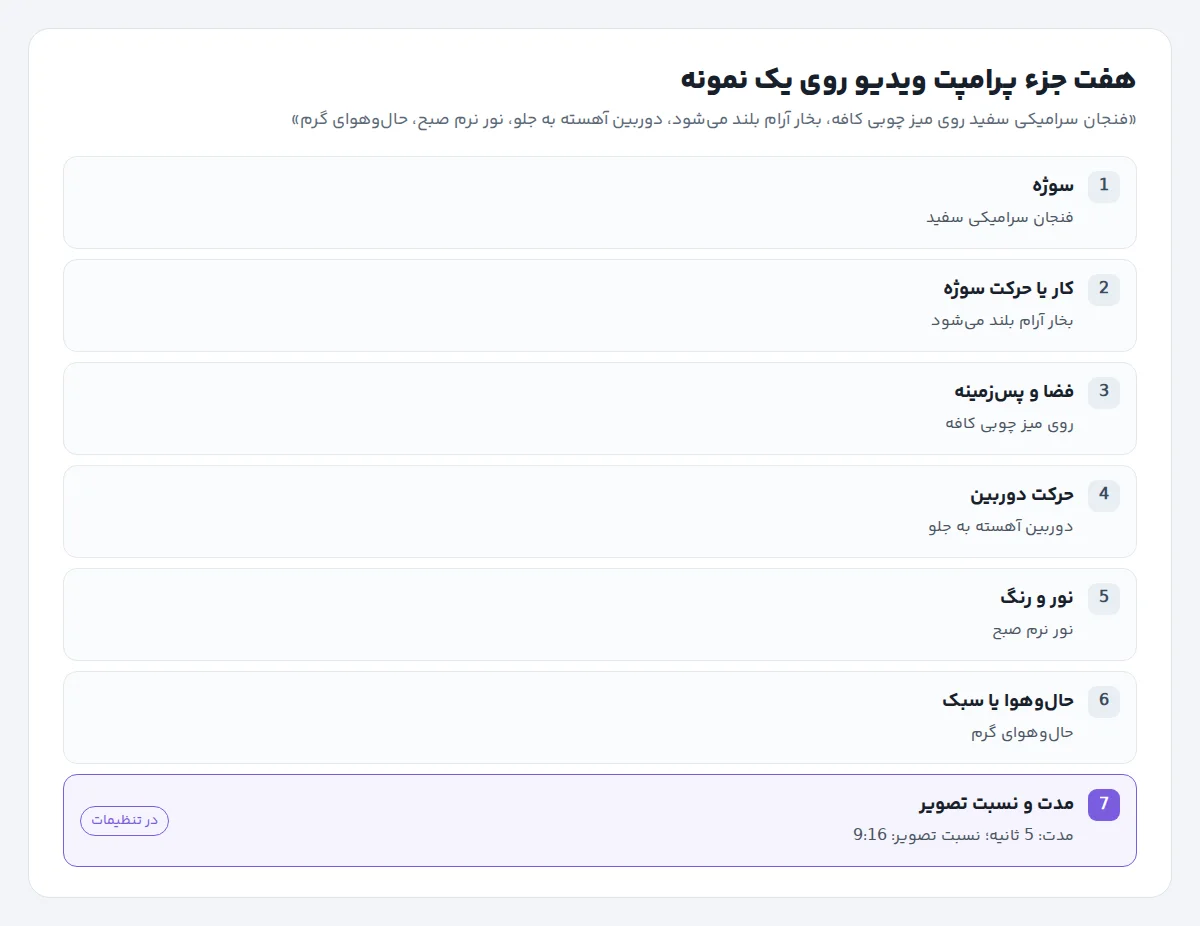Image resolution: width=1200 pixels, height=926 pixels.
Task: Click "نور نرم صبح" in the fifth card
Action: coord(1033,629)
